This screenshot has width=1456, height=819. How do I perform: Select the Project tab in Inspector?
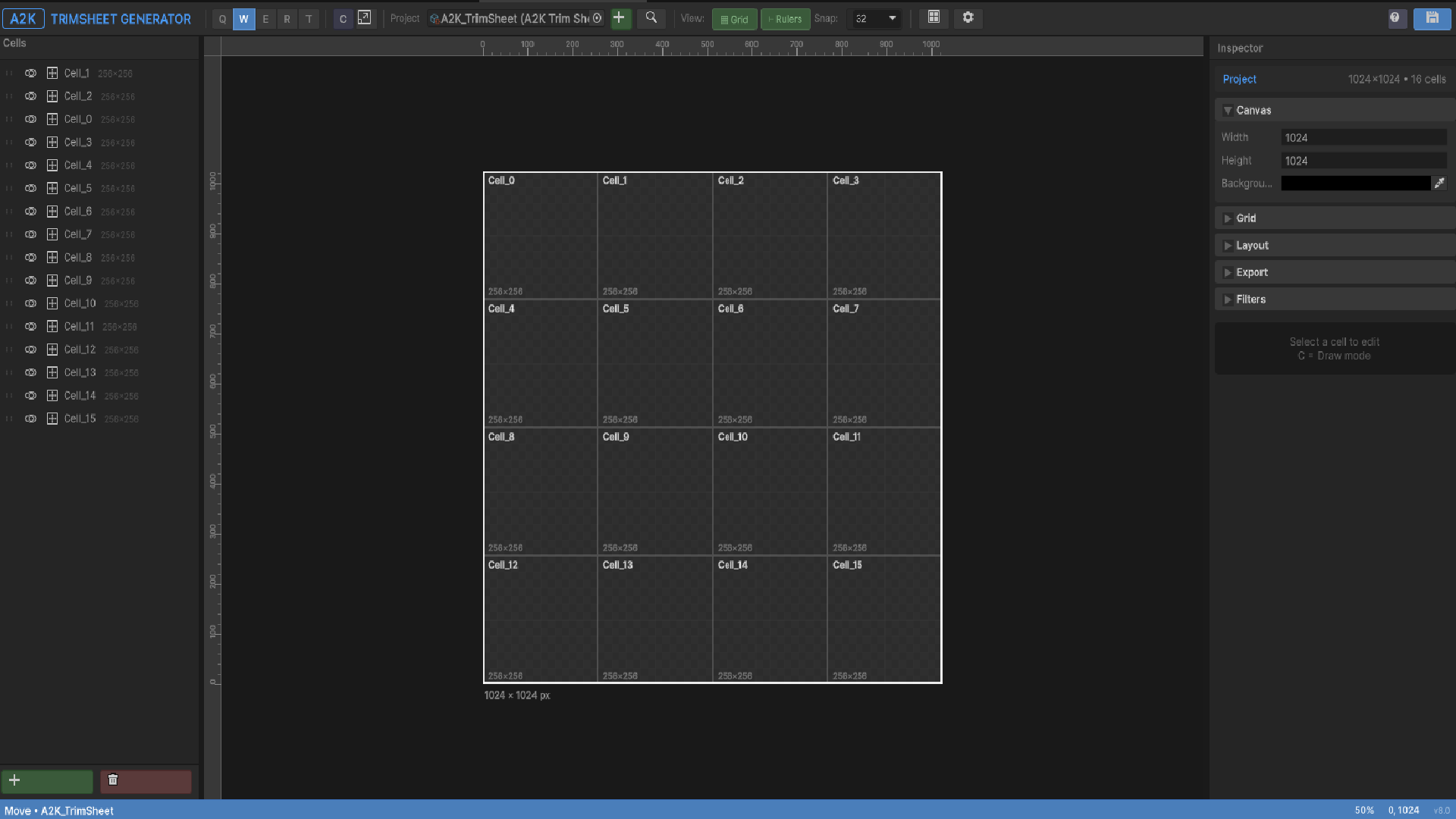pos(1239,80)
